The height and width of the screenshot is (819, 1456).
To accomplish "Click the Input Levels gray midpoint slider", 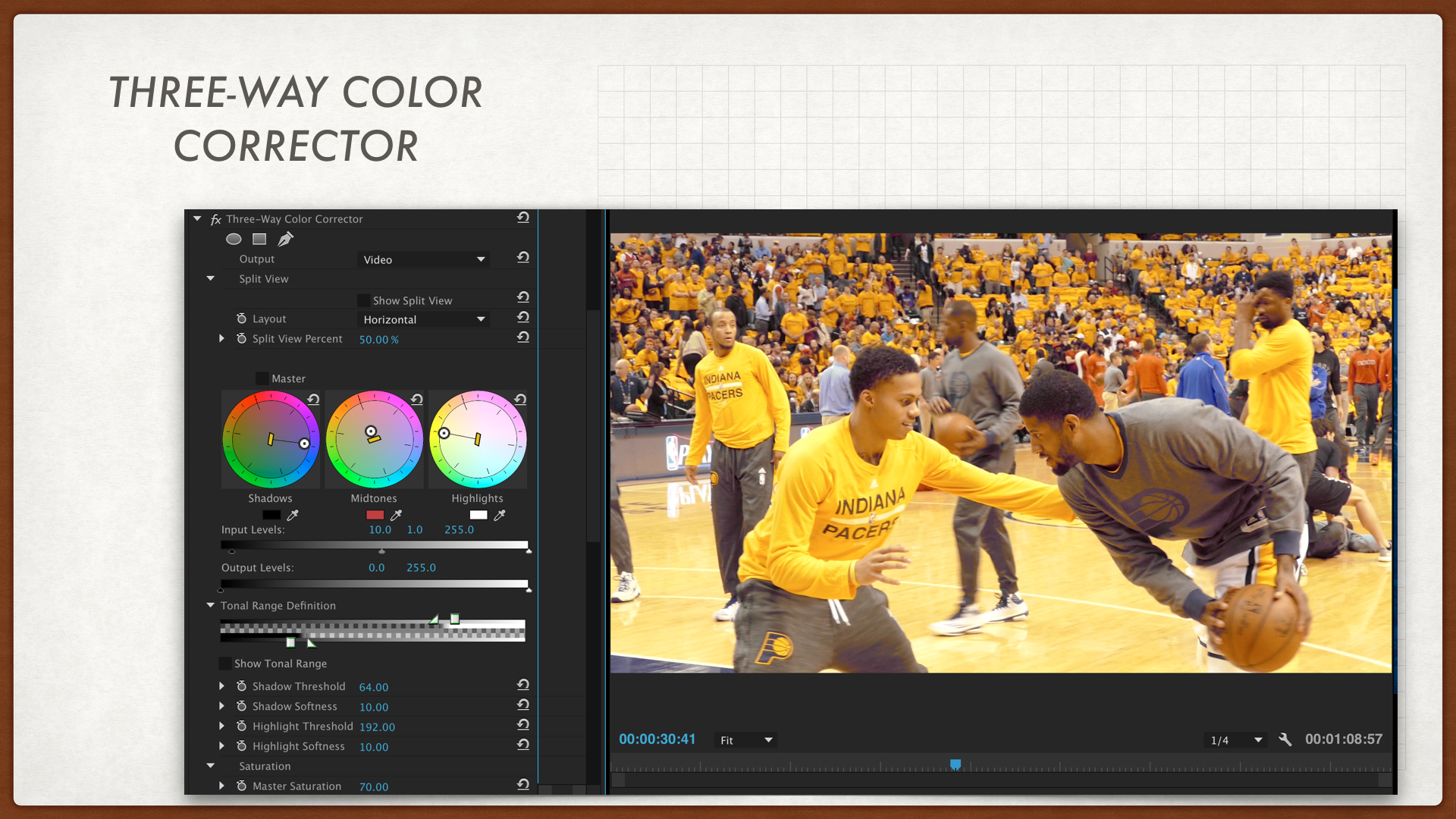I will (x=381, y=551).
